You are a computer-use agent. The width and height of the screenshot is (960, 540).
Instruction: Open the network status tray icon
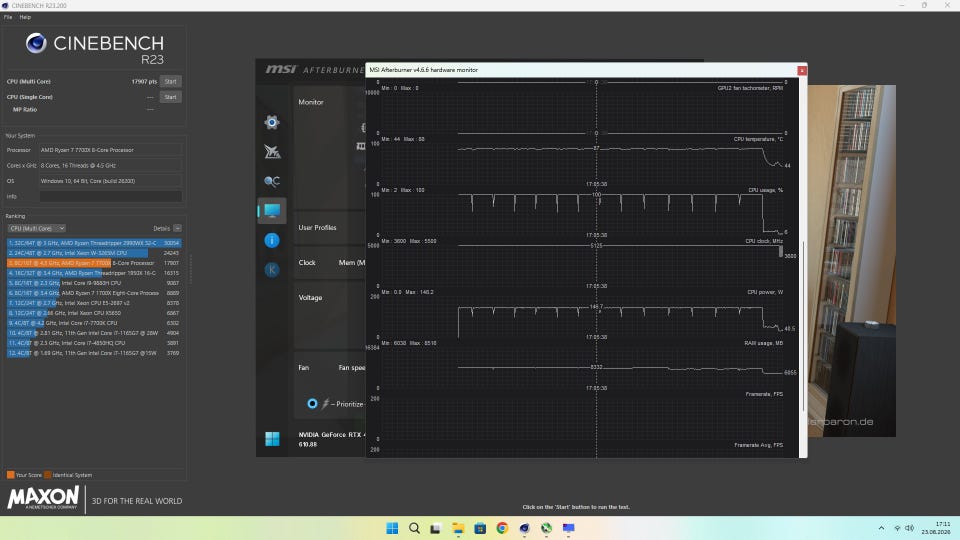(897, 528)
